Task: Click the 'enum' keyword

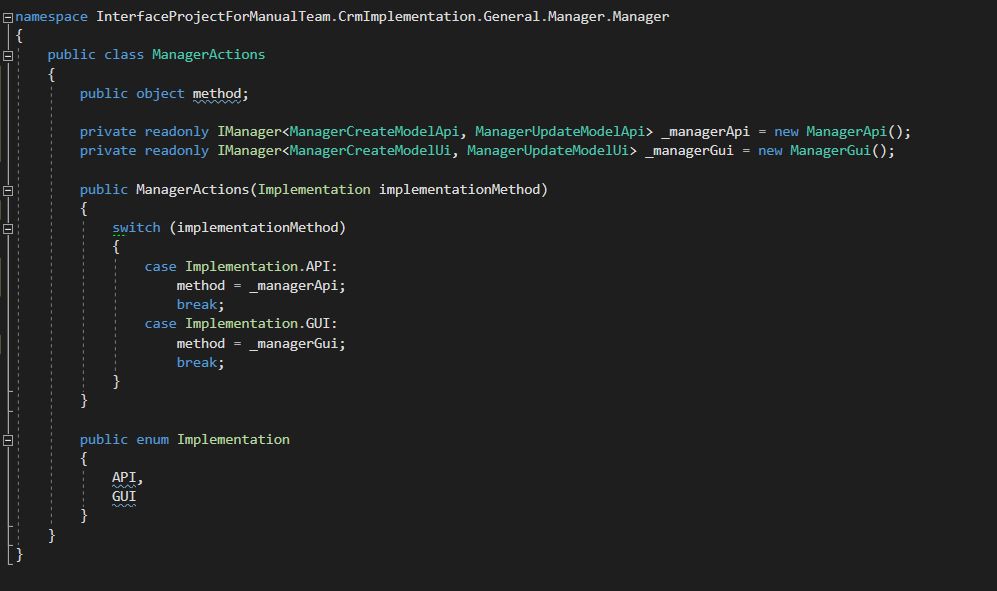Action: point(153,440)
